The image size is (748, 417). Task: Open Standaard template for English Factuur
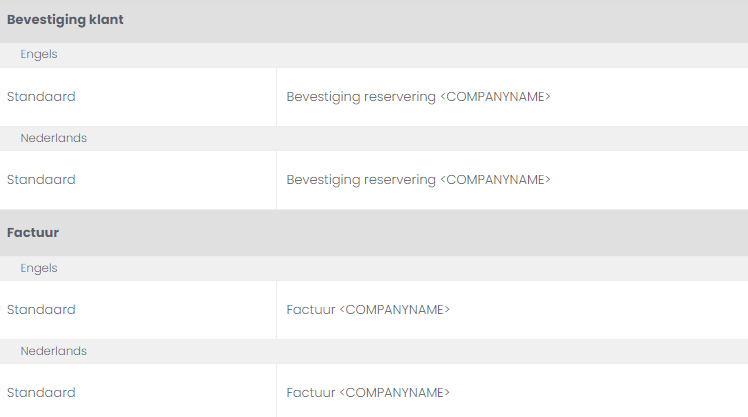coord(41,310)
